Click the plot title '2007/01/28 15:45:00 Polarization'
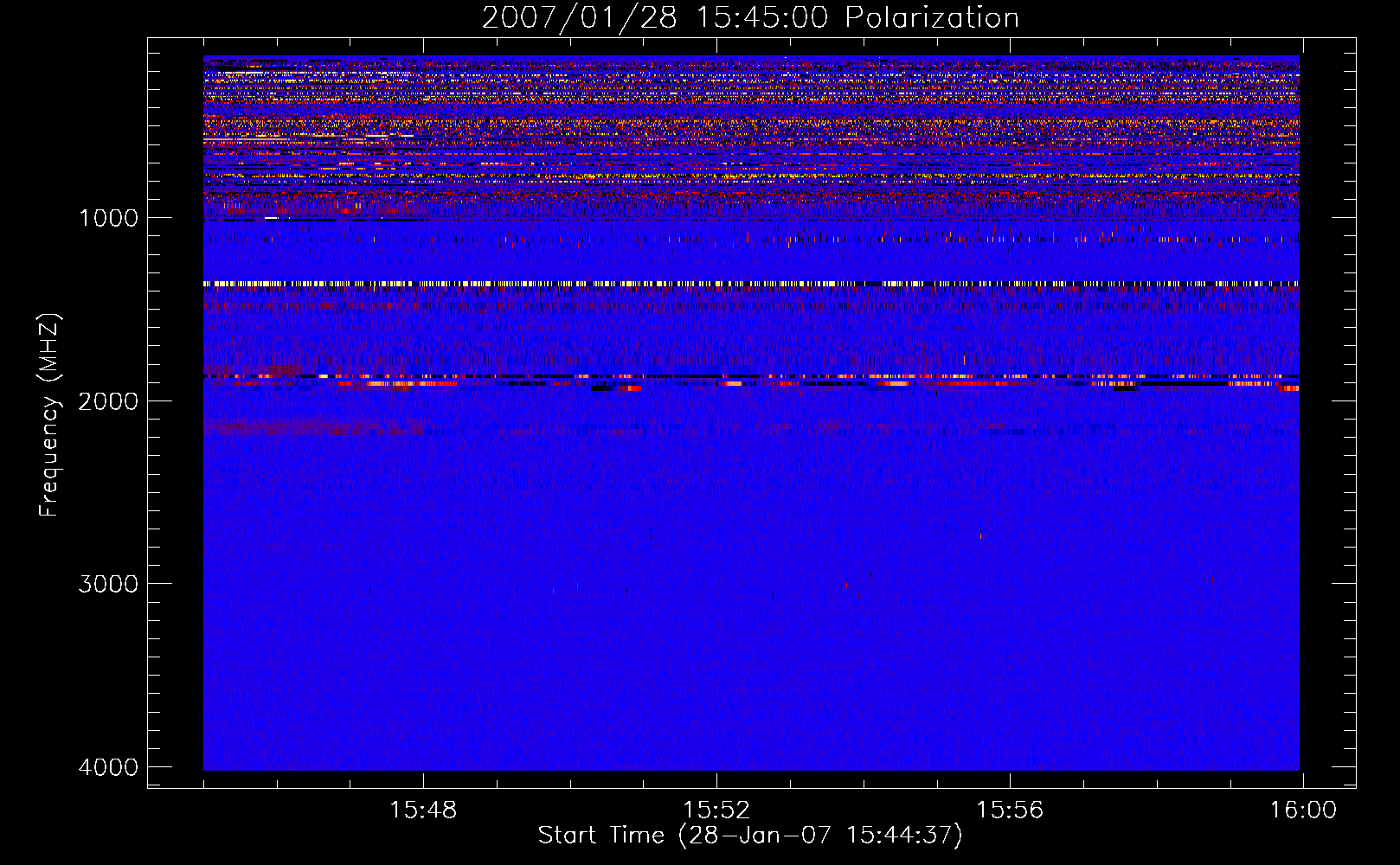 pos(750,18)
